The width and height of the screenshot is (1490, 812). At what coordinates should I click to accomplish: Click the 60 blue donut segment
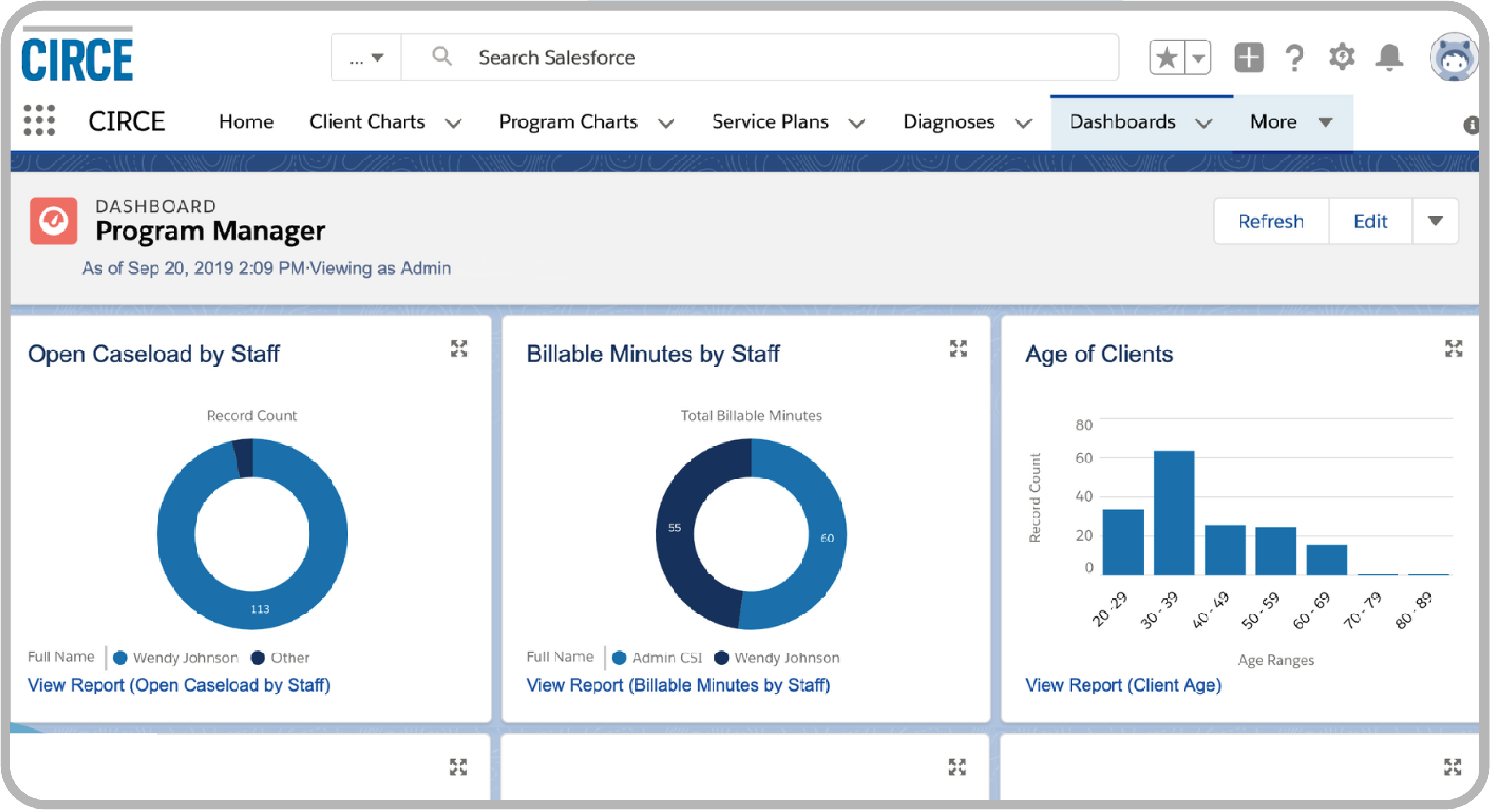pos(827,538)
